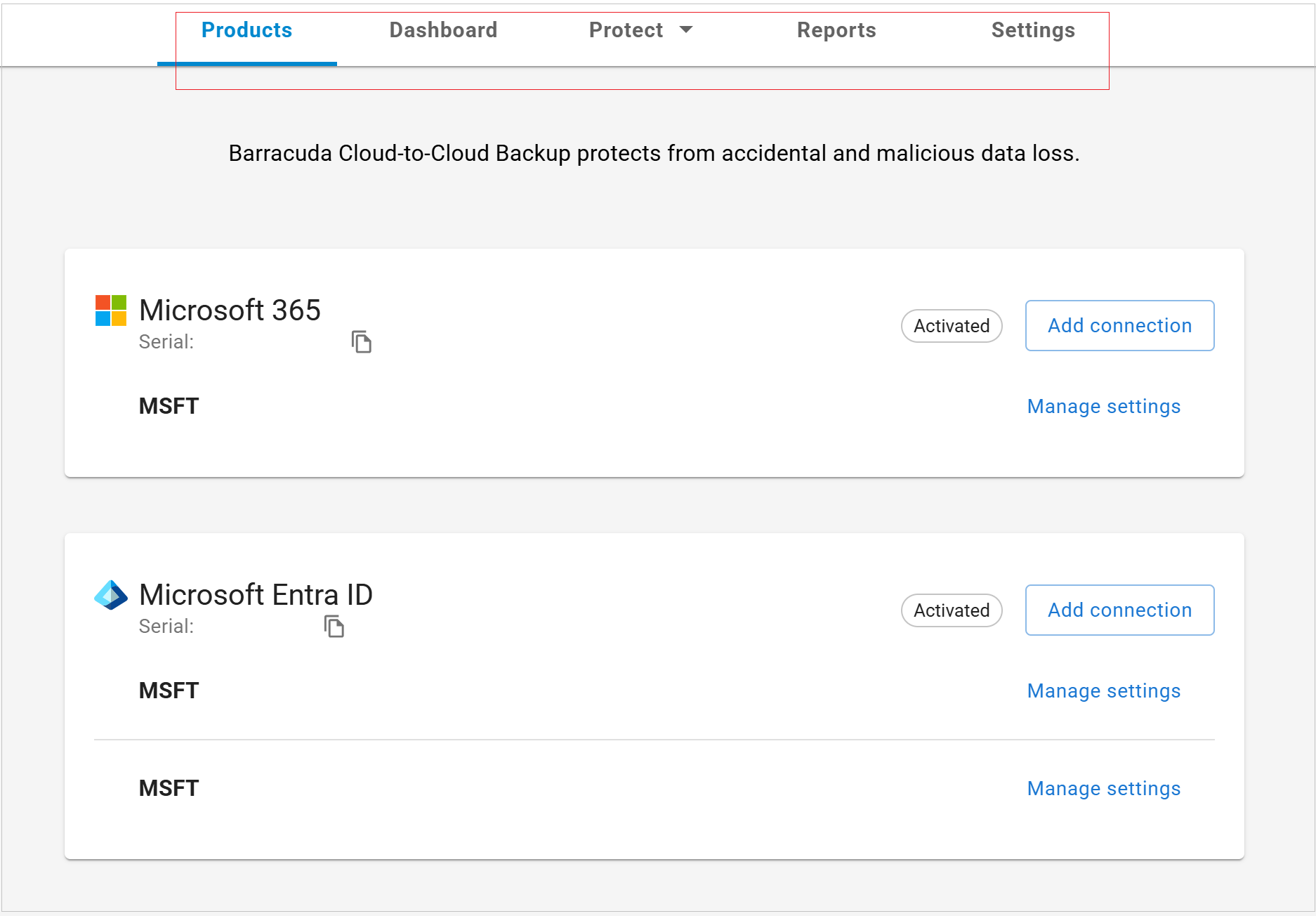Select the Microsoft 365 product title
The width and height of the screenshot is (1316, 916).
coord(230,310)
